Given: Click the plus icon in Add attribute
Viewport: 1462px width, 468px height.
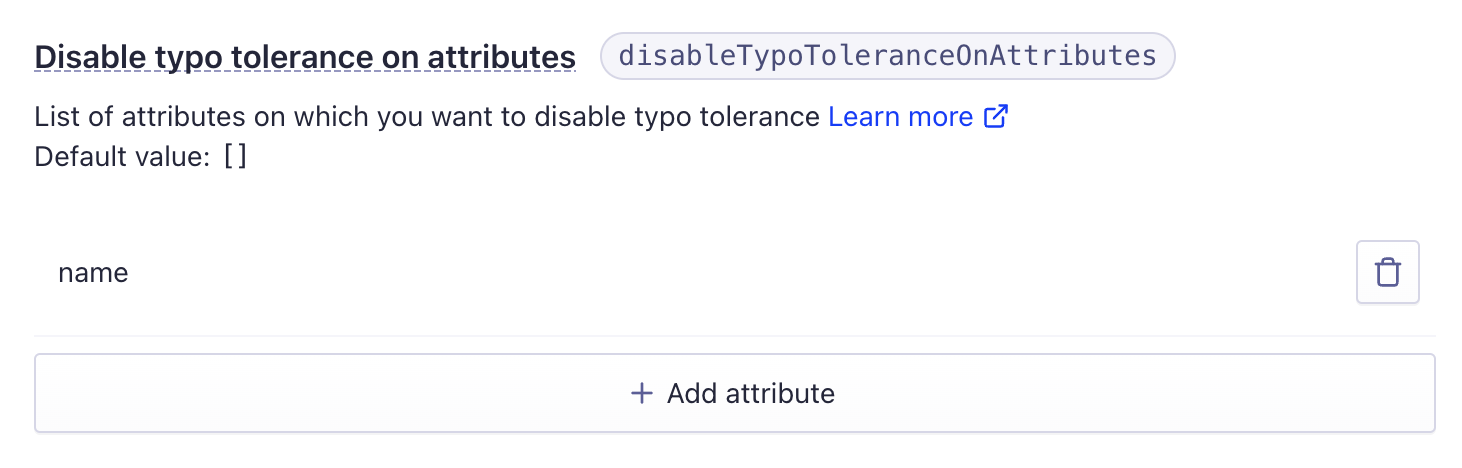Looking at the screenshot, I should pos(642,393).
